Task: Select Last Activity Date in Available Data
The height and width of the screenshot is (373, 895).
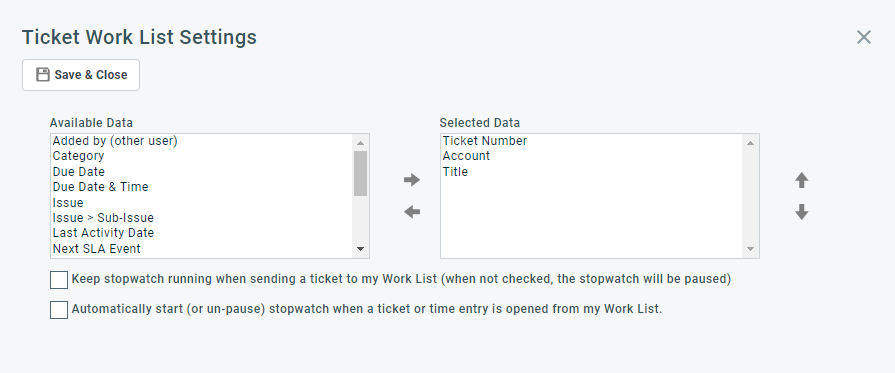Action: pos(202,233)
